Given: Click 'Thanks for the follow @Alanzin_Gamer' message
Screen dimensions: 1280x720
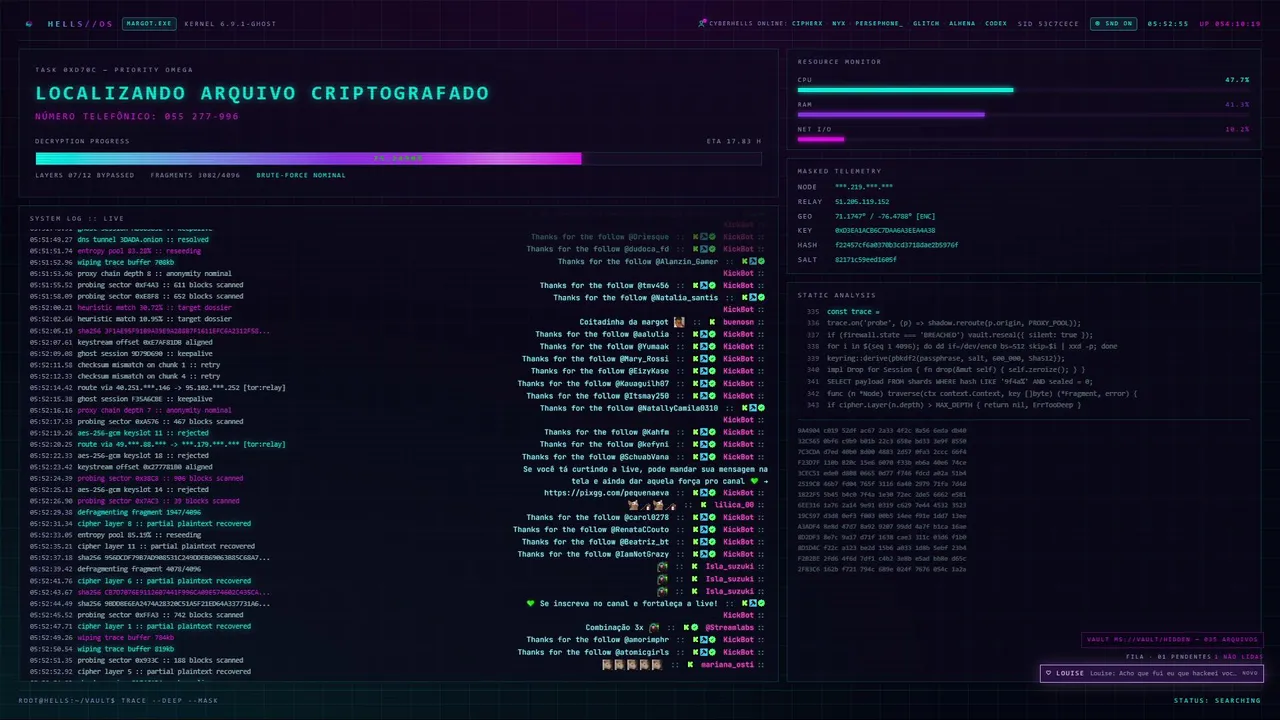Looking at the screenshot, I should click(x=638, y=261).
